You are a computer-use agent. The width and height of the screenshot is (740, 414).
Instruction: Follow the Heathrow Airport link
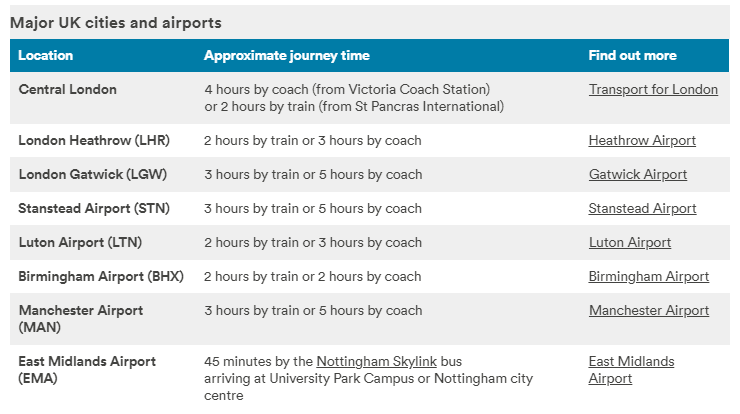[642, 140]
